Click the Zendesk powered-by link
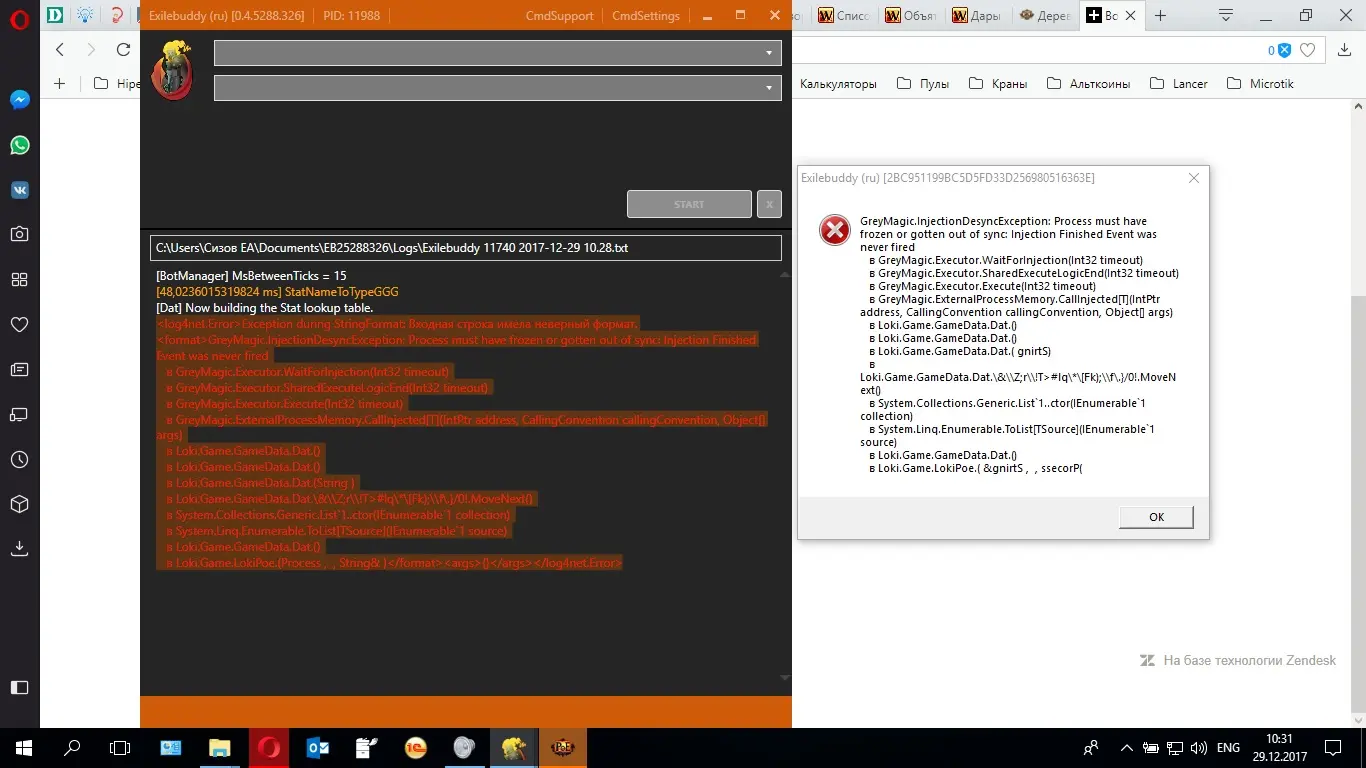1366x768 pixels. click(1238, 661)
